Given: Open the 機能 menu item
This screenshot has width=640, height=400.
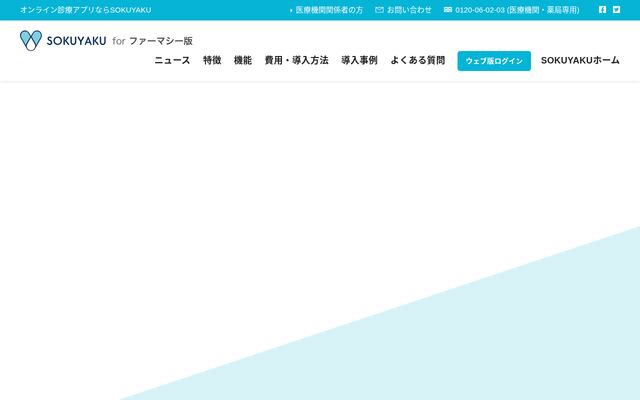Looking at the screenshot, I should pos(243,60).
